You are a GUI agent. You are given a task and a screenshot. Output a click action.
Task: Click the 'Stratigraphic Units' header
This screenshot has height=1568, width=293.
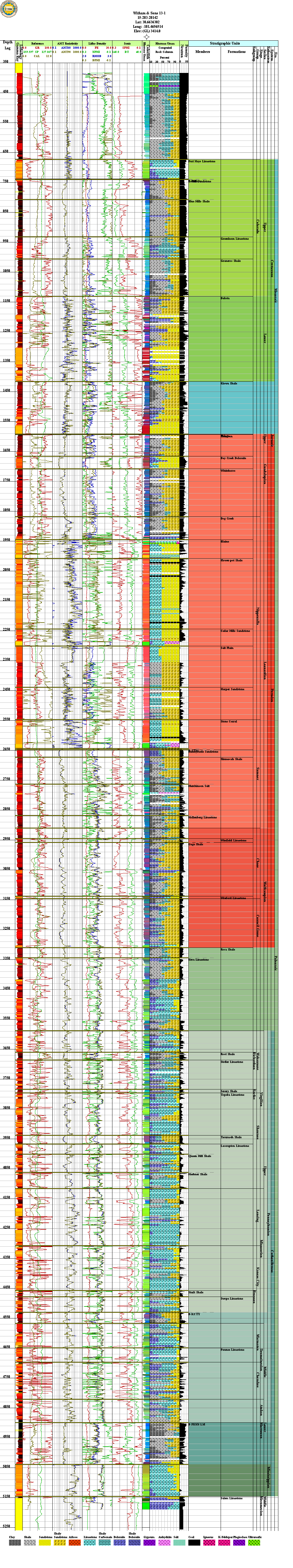click(x=225, y=44)
